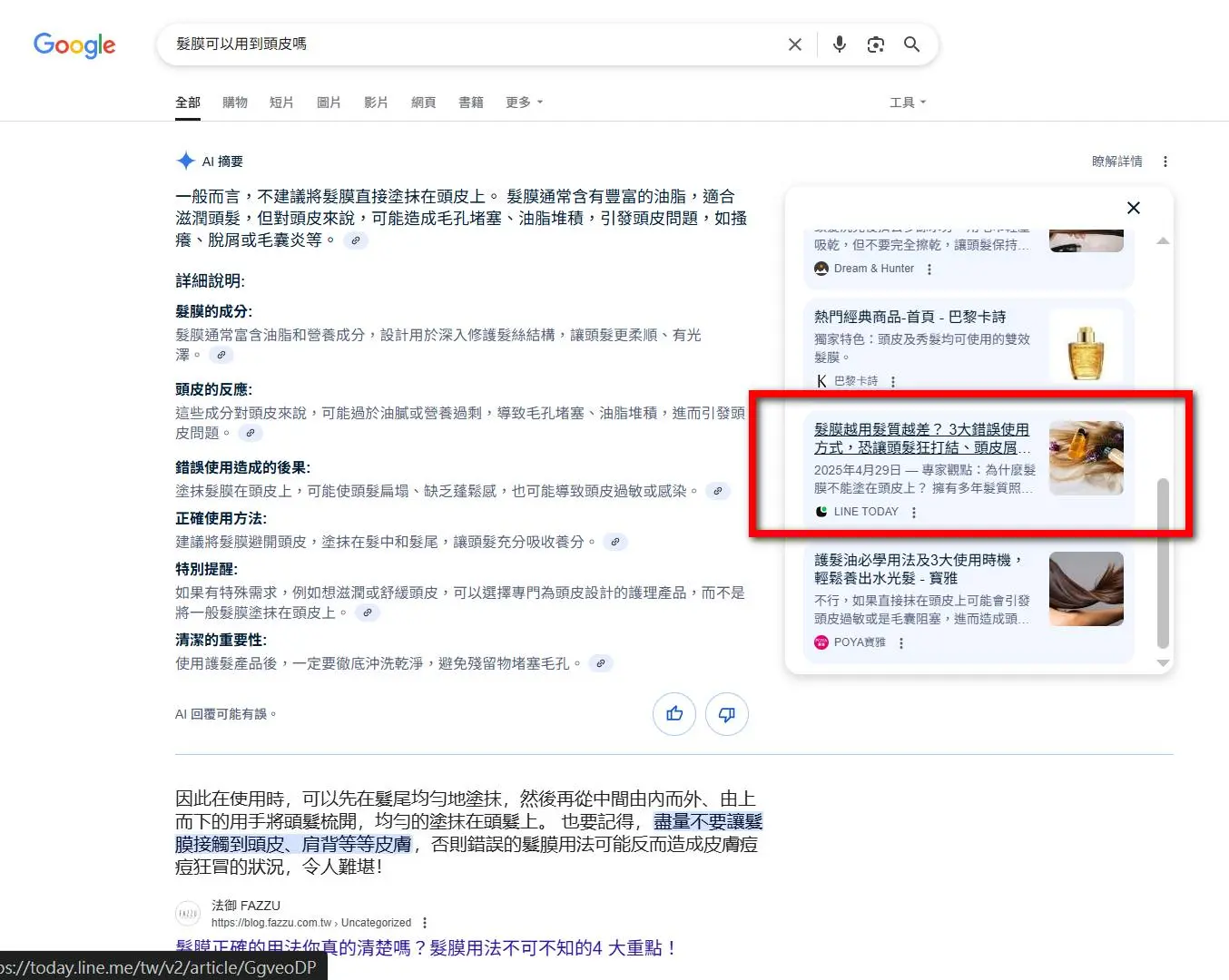Click the thumbs up feedback button
Viewport: 1229px width, 980px height.
click(x=673, y=714)
